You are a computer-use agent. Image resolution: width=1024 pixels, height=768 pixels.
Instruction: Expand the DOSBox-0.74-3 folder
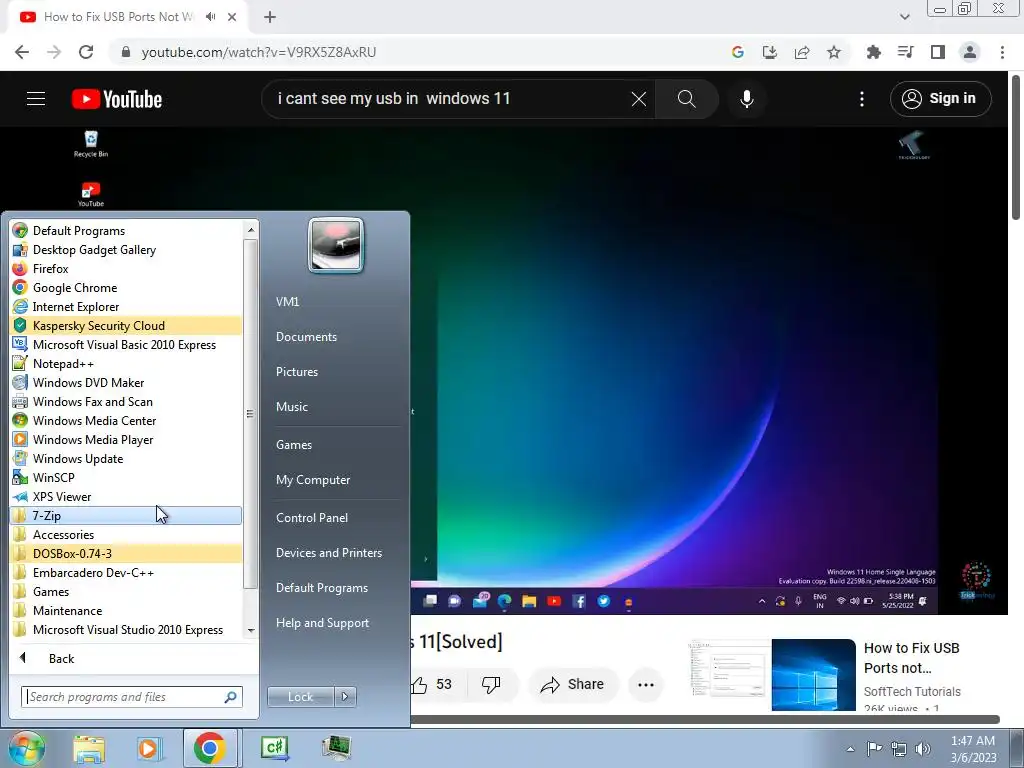pos(126,553)
